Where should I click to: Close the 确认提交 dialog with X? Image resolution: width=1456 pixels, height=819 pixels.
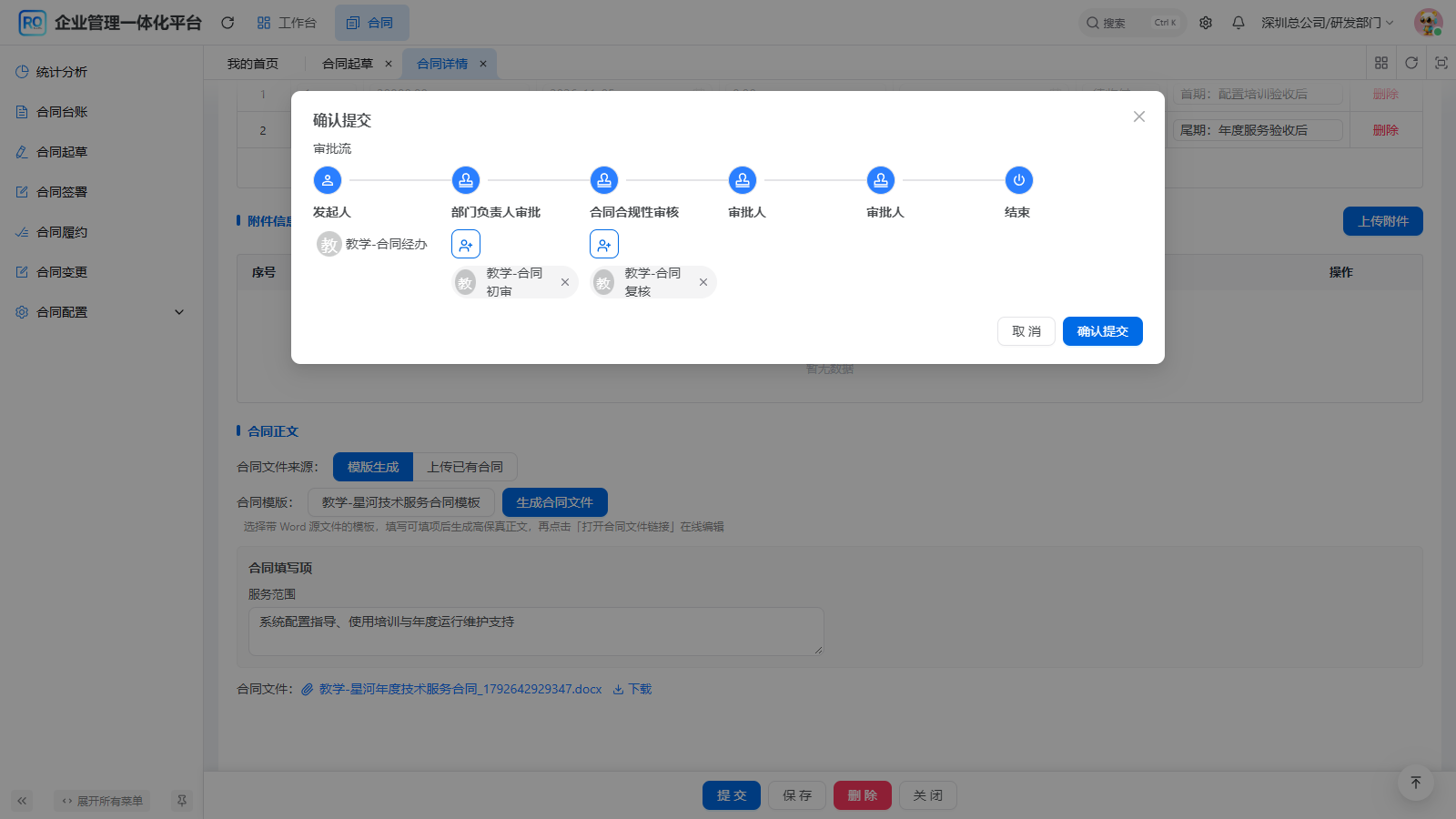(x=1139, y=116)
